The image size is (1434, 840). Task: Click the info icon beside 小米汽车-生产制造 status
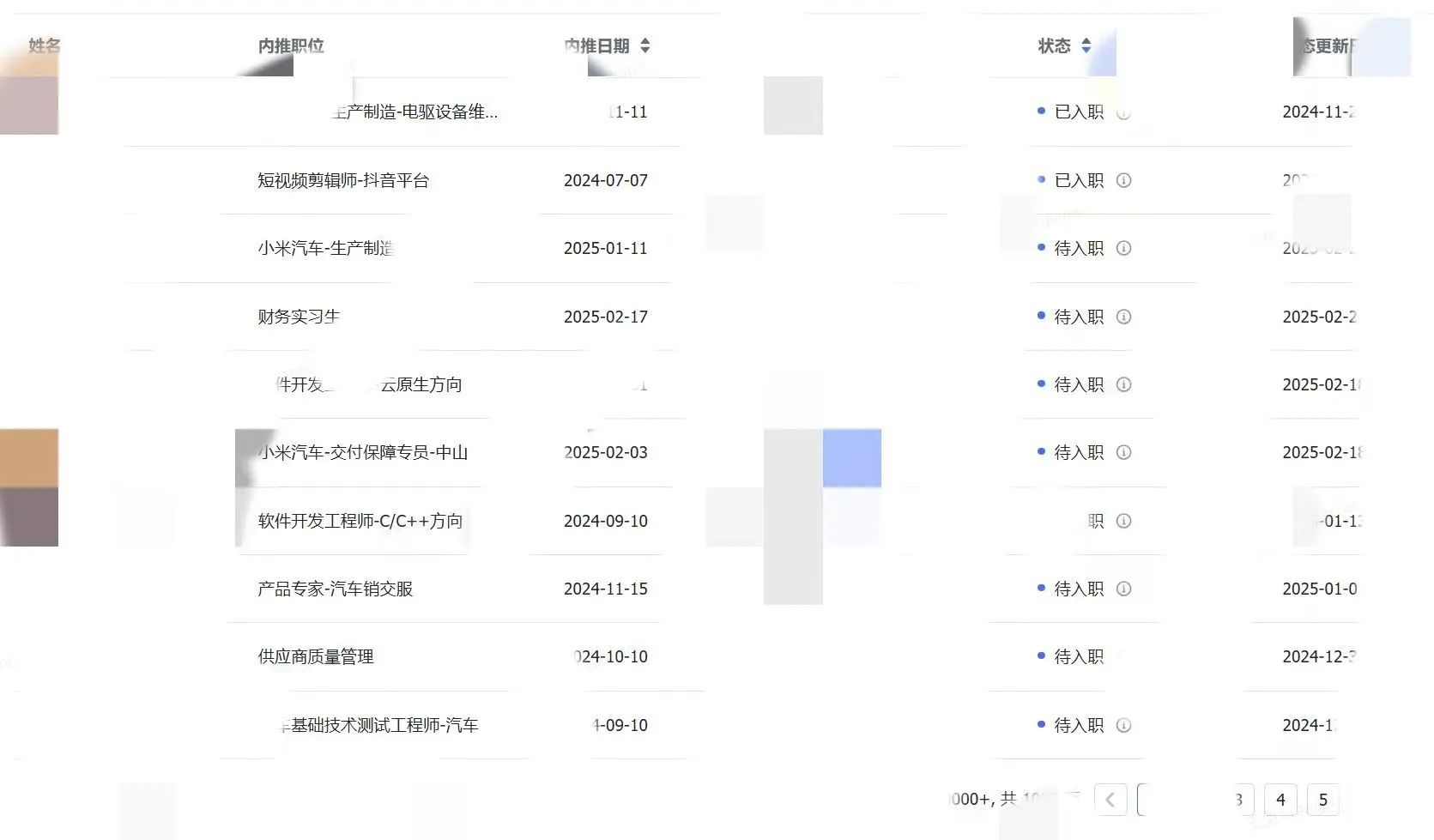point(1124,249)
